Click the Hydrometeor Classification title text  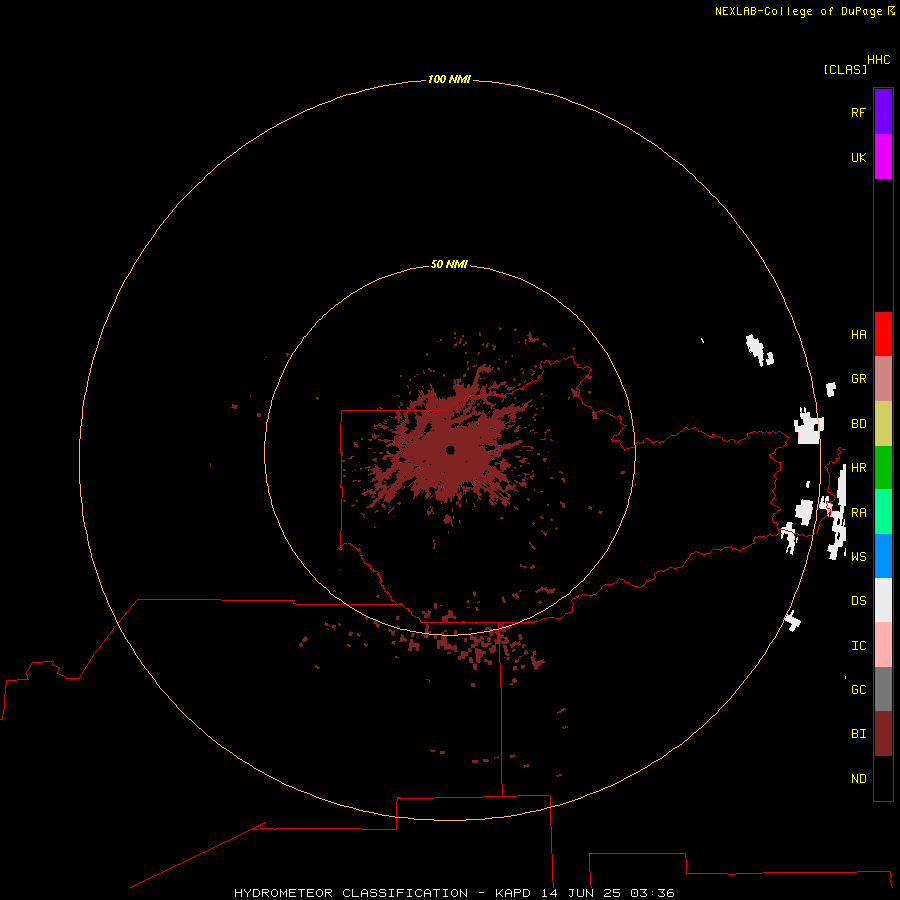pyautogui.click(x=351, y=893)
